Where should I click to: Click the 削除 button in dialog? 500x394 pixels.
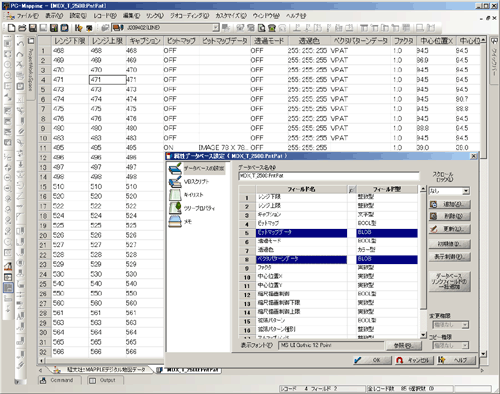[x=450, y=217]
